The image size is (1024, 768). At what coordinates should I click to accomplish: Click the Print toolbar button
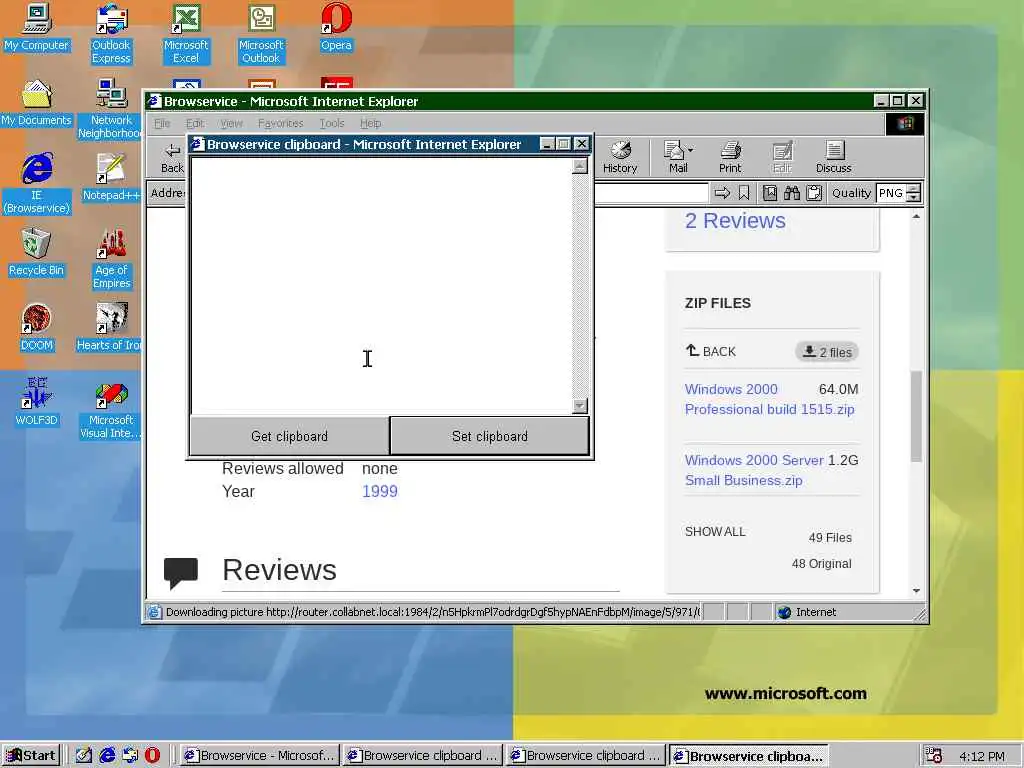click(730, 157)
